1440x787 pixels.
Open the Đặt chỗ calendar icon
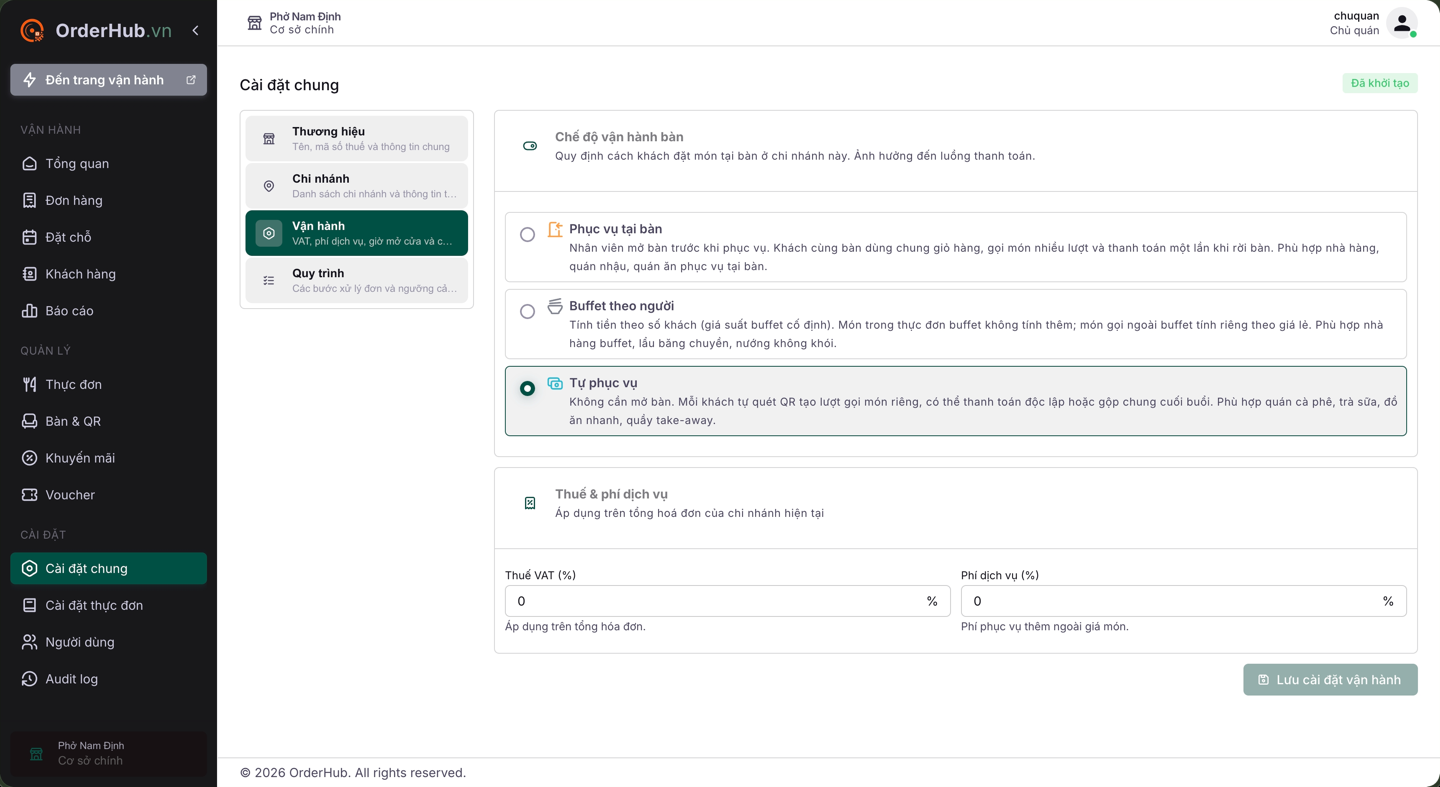29,237
